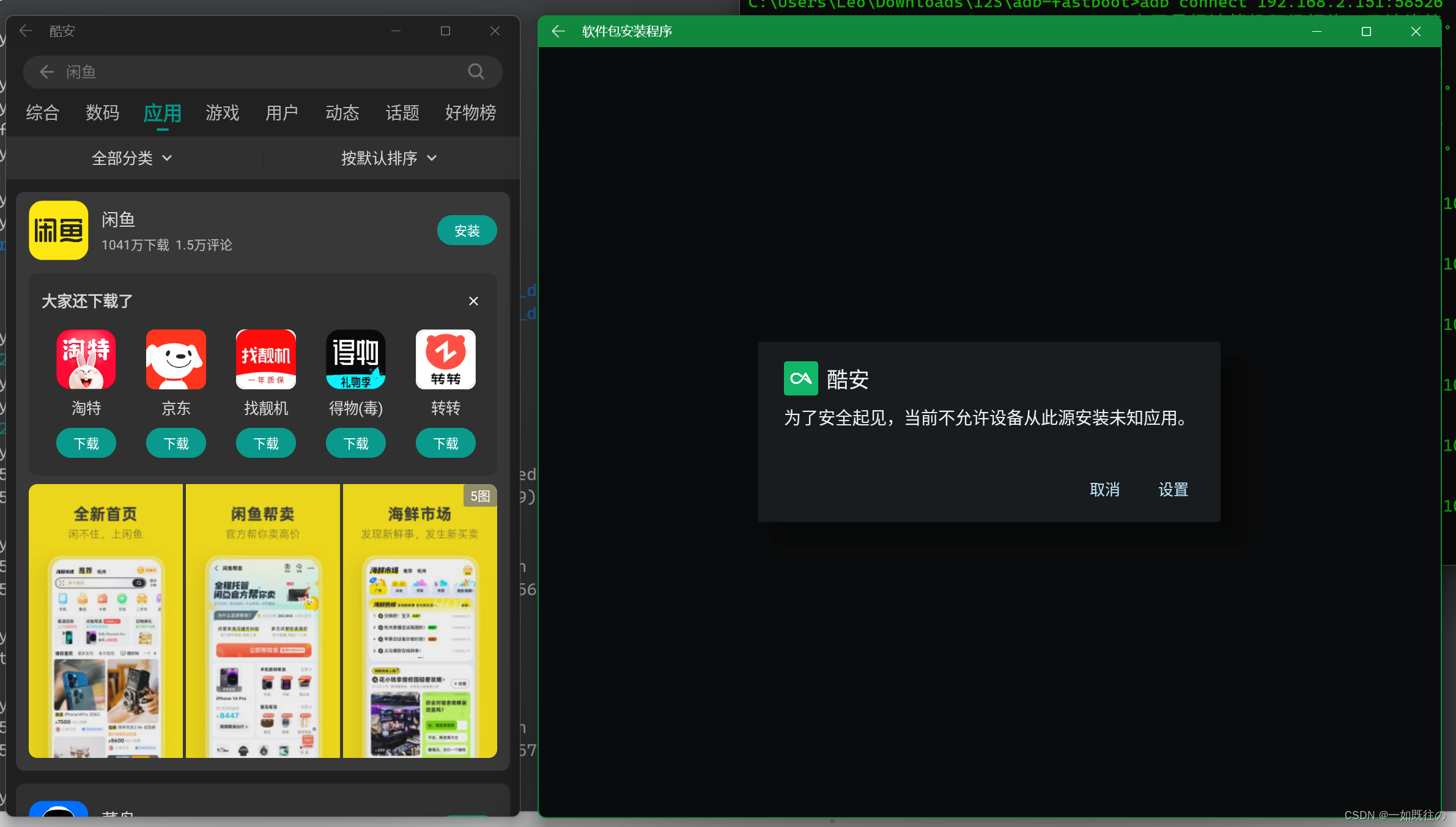The image size is (1456, 827).
Task: Click the back arrow in the 软件包安装程序 window
Action: pos(558,31)
